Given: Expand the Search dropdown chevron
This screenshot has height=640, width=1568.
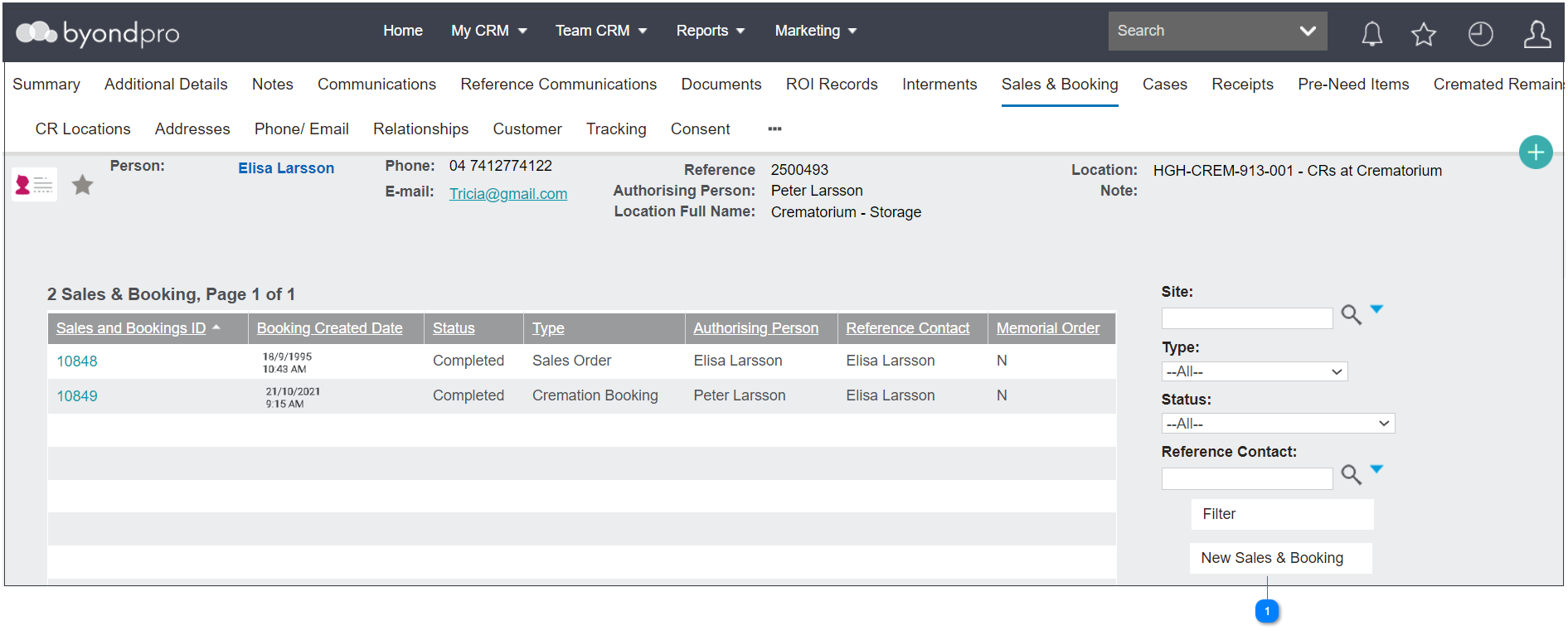Looking at the screenshot, I should tap(1308, 31).
